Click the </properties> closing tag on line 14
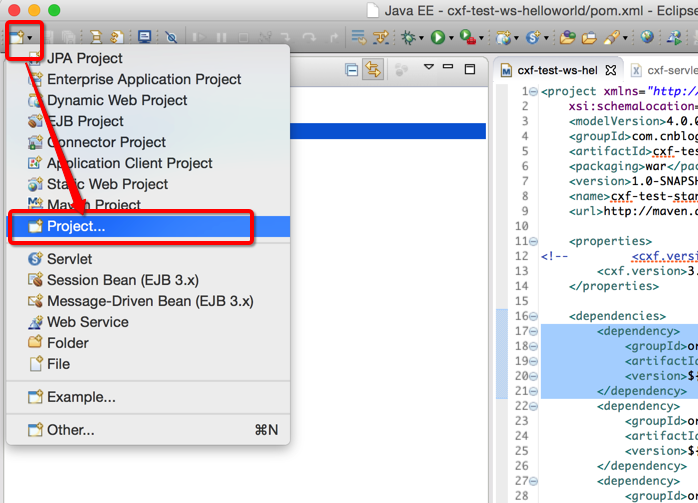 click(x=614, y=286)
